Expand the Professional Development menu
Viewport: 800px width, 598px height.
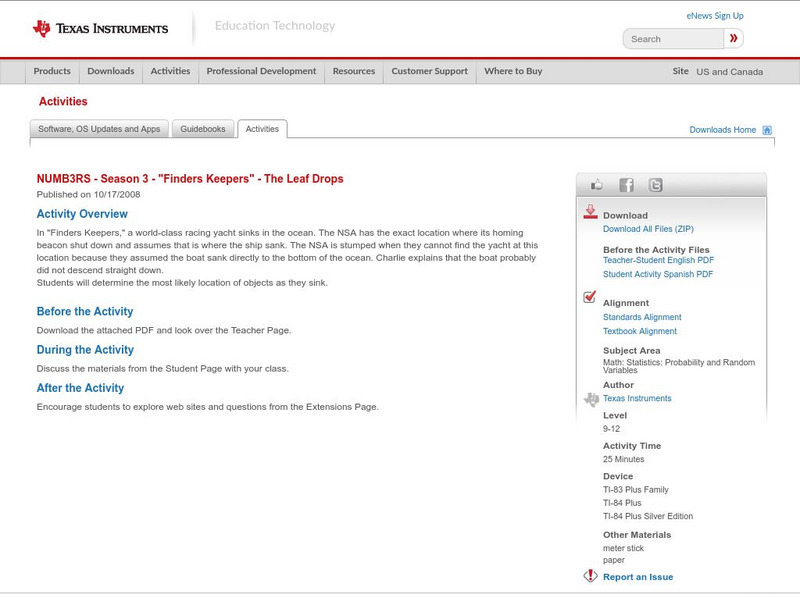tap(261, 72)
